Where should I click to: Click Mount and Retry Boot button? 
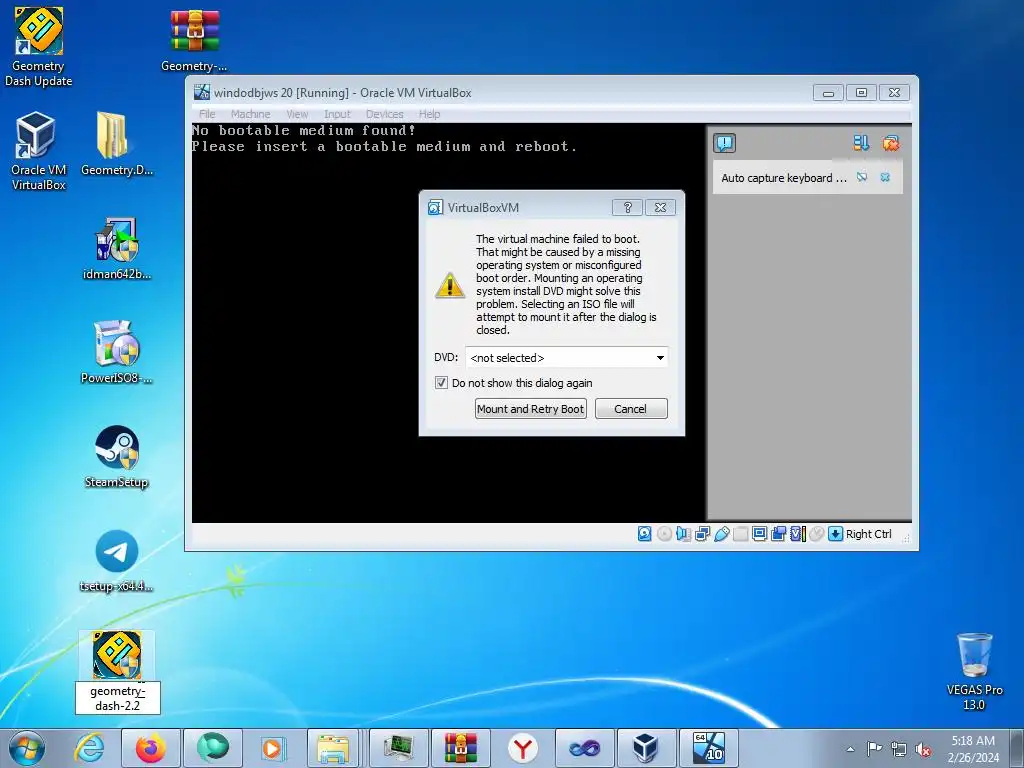coord(530,409)
